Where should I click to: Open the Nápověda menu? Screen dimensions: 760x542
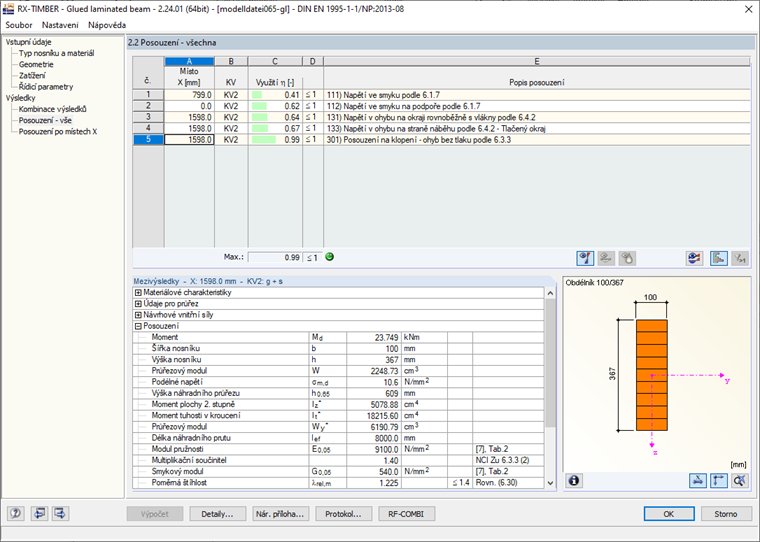[x=107, y=25]
